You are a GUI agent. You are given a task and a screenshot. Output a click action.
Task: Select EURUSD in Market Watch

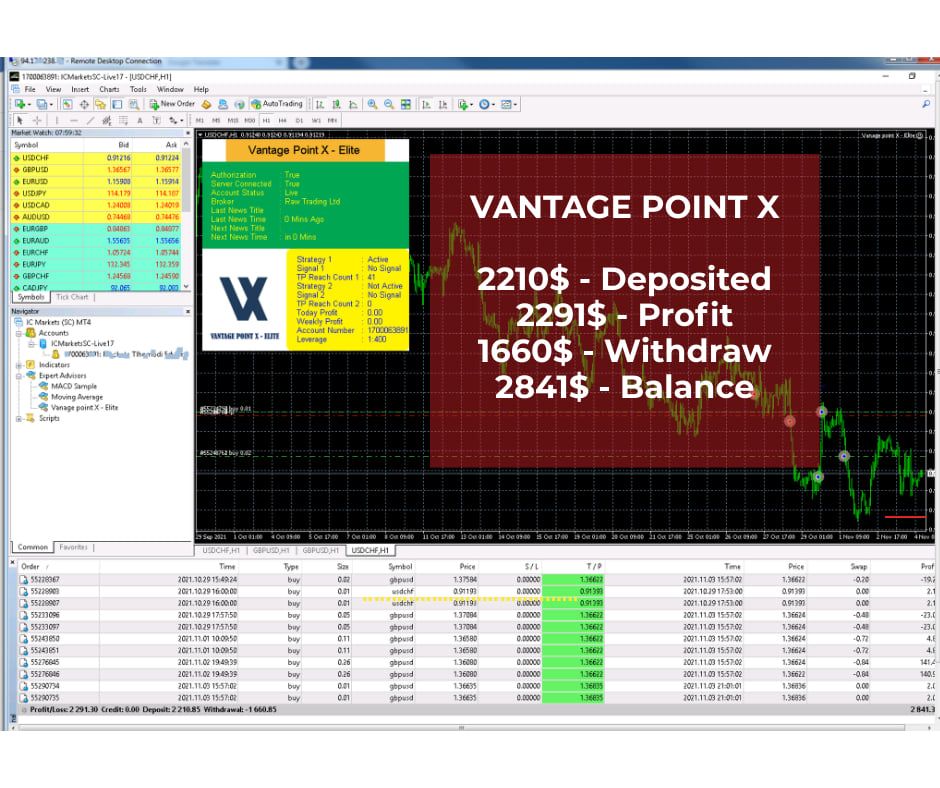(97, 182)
